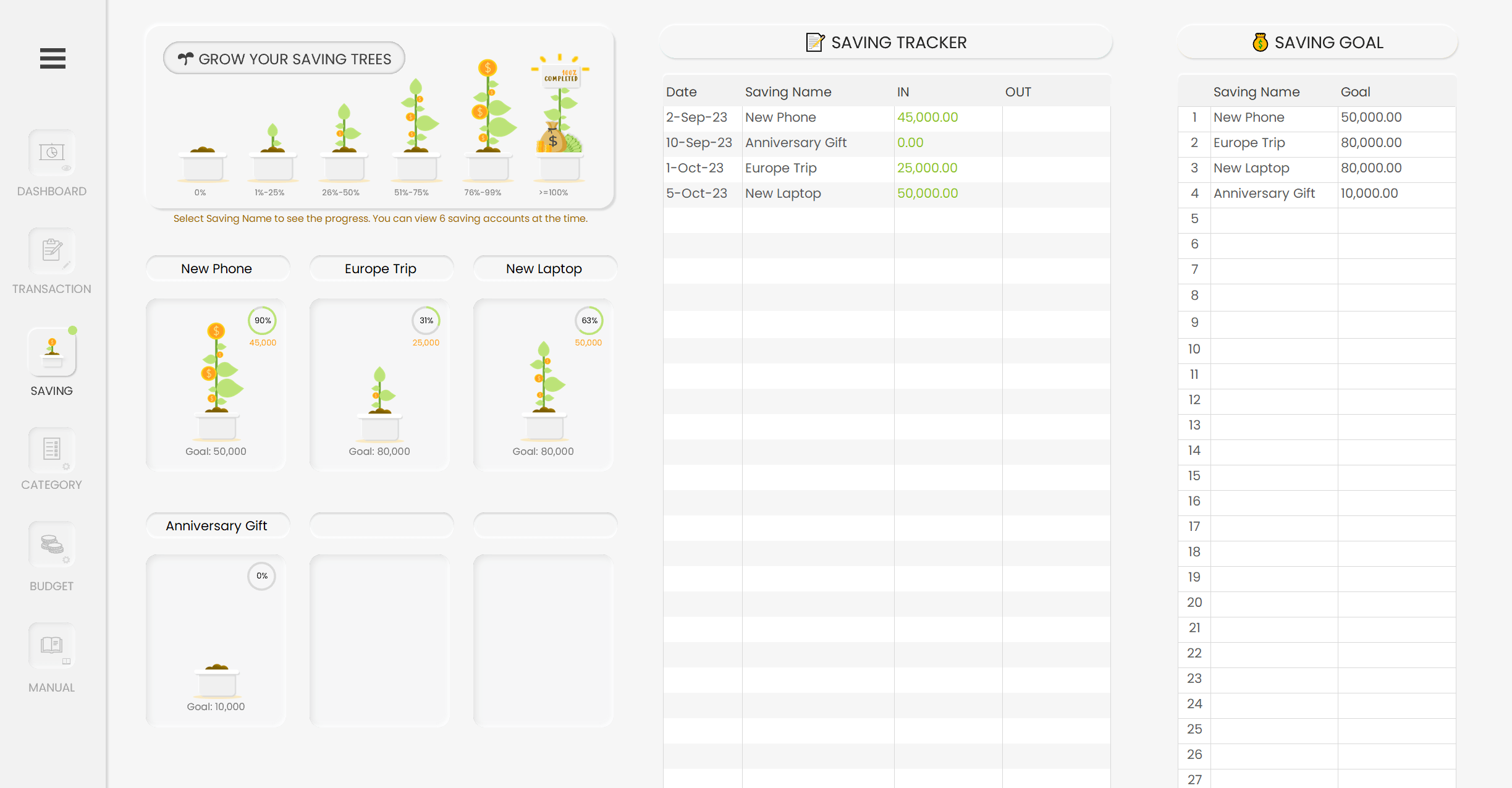Open the Anniversary Gift saving name selector
Image resolution: width=1512 pixels, height=788 pixels.
point(217,526)
